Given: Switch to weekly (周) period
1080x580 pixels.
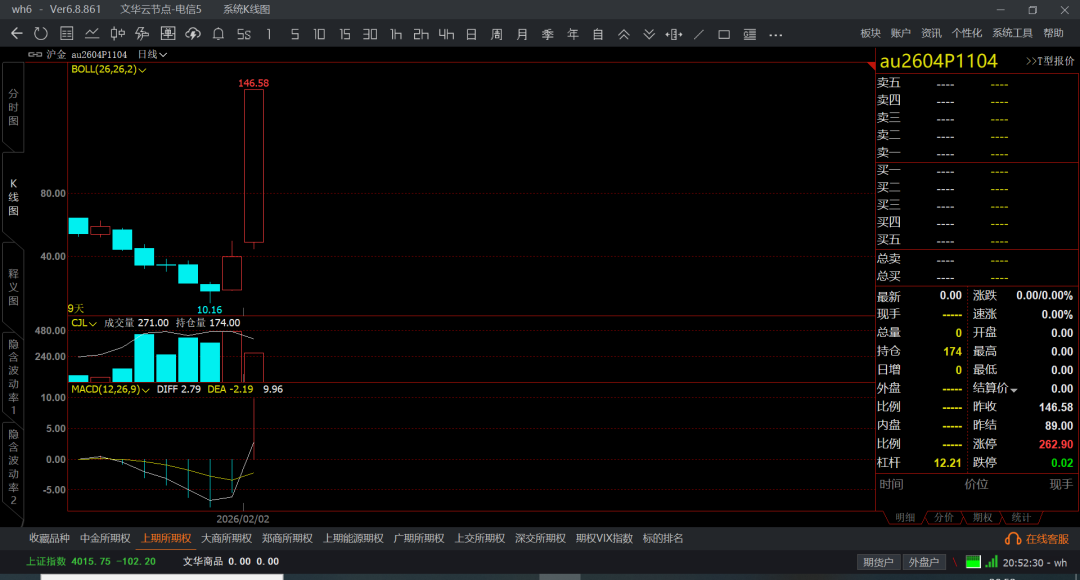Looking at the screenshot, I should [497, 34].
